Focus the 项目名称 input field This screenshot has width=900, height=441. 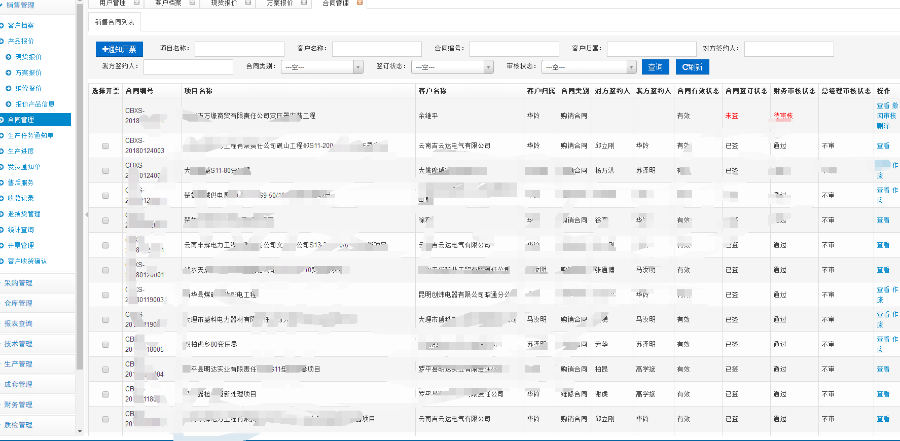tap(239, 49)
